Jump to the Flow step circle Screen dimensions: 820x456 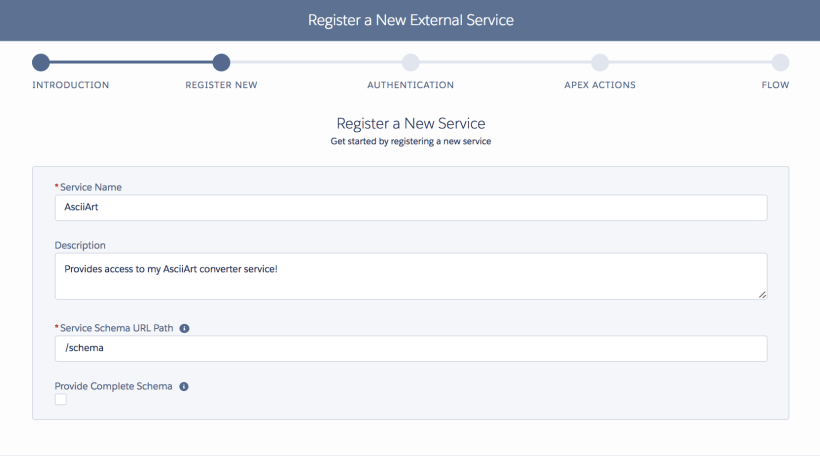(x=780, y=63)
